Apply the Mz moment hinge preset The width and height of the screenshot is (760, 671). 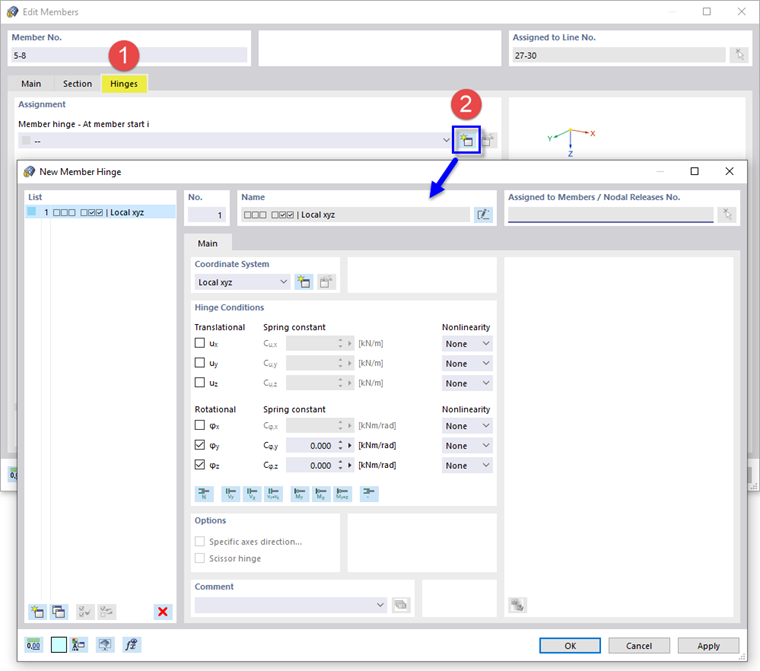pos(321,494)
